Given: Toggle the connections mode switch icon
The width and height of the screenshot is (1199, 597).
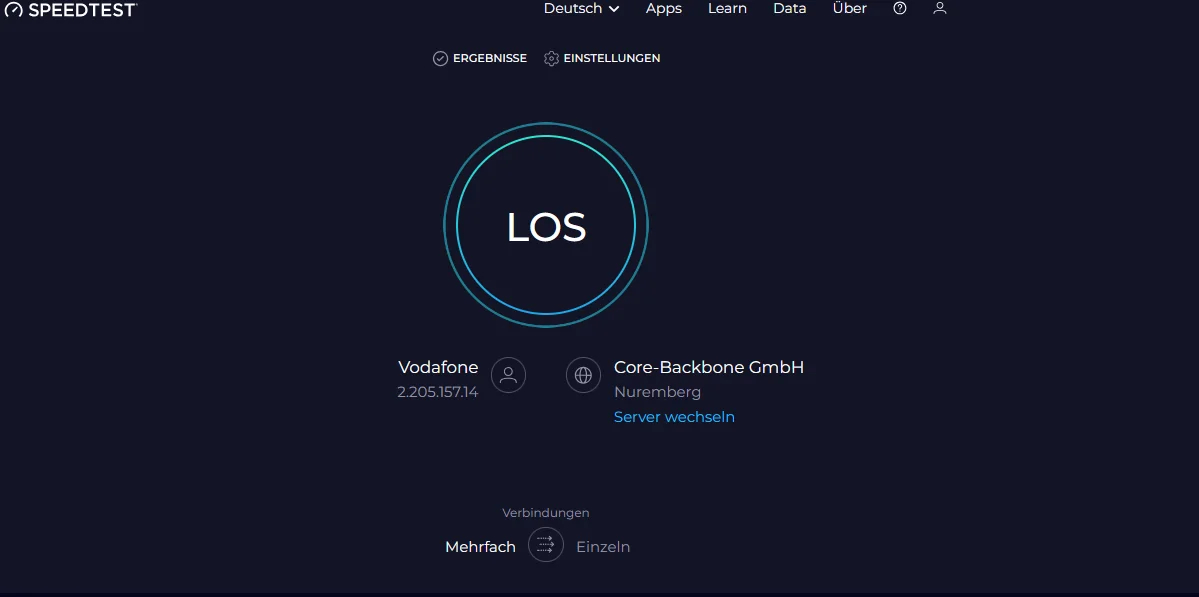Looking at the screenshot, I should 546,545.
